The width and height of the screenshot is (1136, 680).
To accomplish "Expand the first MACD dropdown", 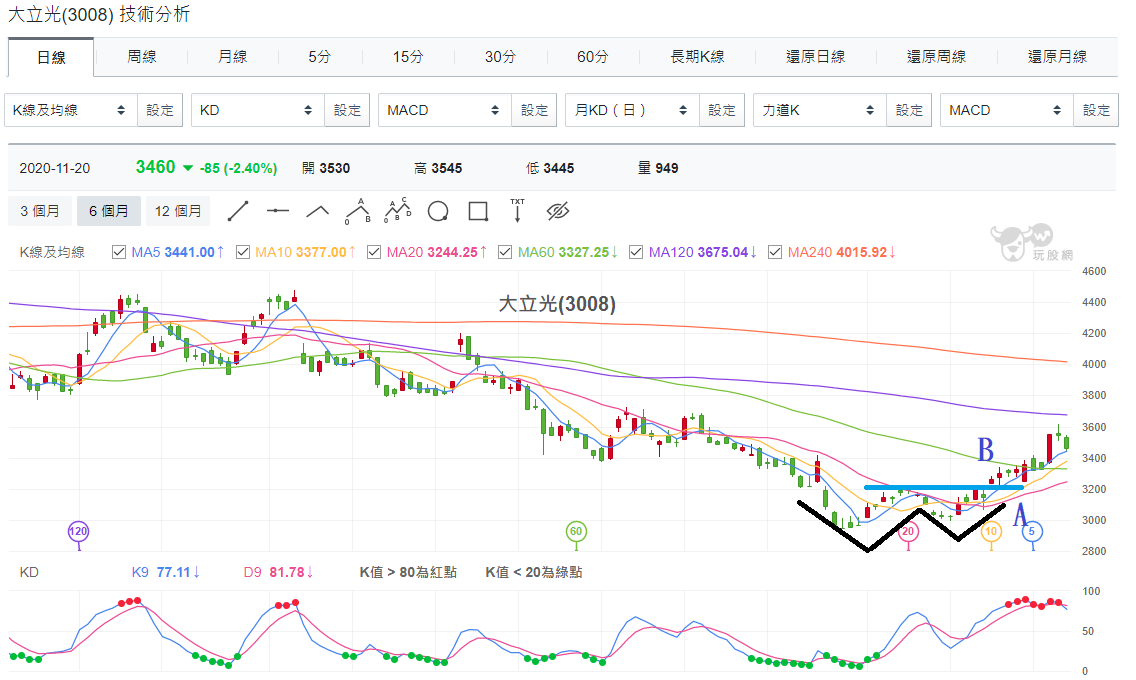I will pos(444,110).
